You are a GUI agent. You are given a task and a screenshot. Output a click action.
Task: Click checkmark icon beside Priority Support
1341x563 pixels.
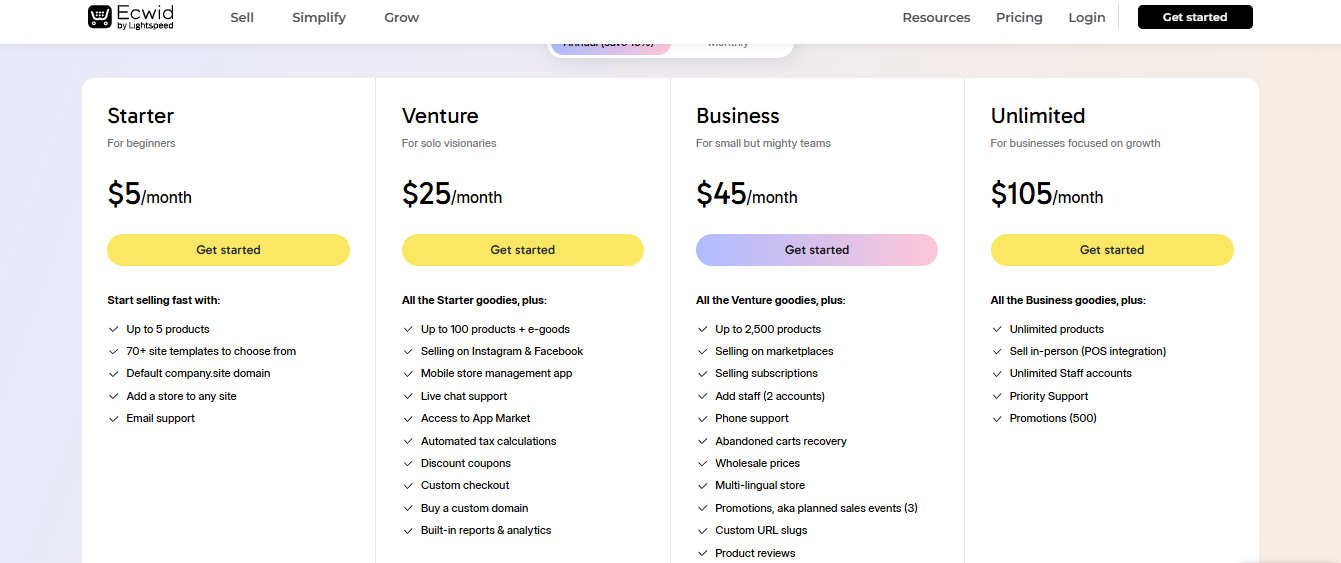(997, 396)
